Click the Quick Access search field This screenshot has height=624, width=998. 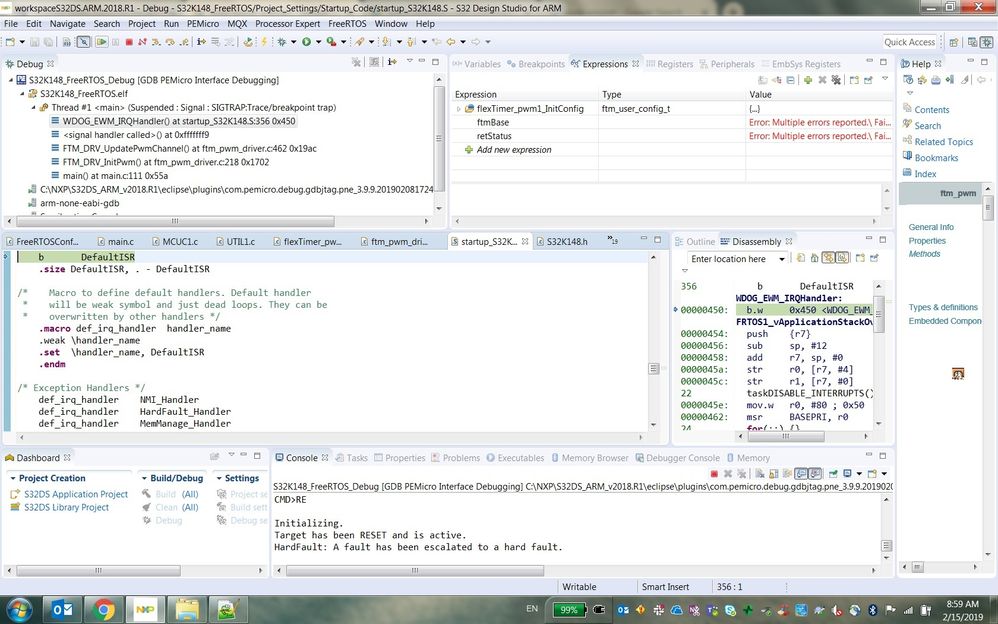tap(909, 42)
